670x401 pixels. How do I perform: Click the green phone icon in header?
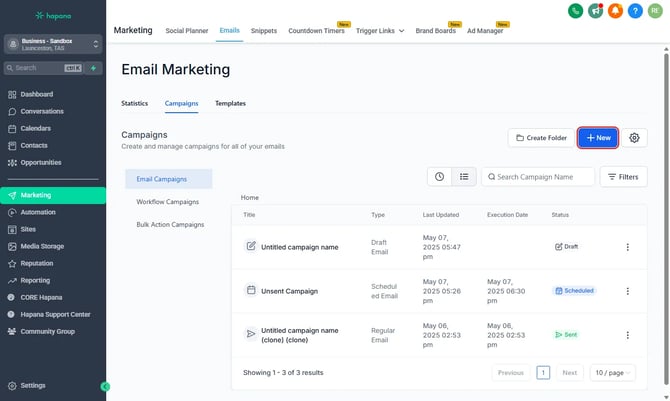click(575, 11)
